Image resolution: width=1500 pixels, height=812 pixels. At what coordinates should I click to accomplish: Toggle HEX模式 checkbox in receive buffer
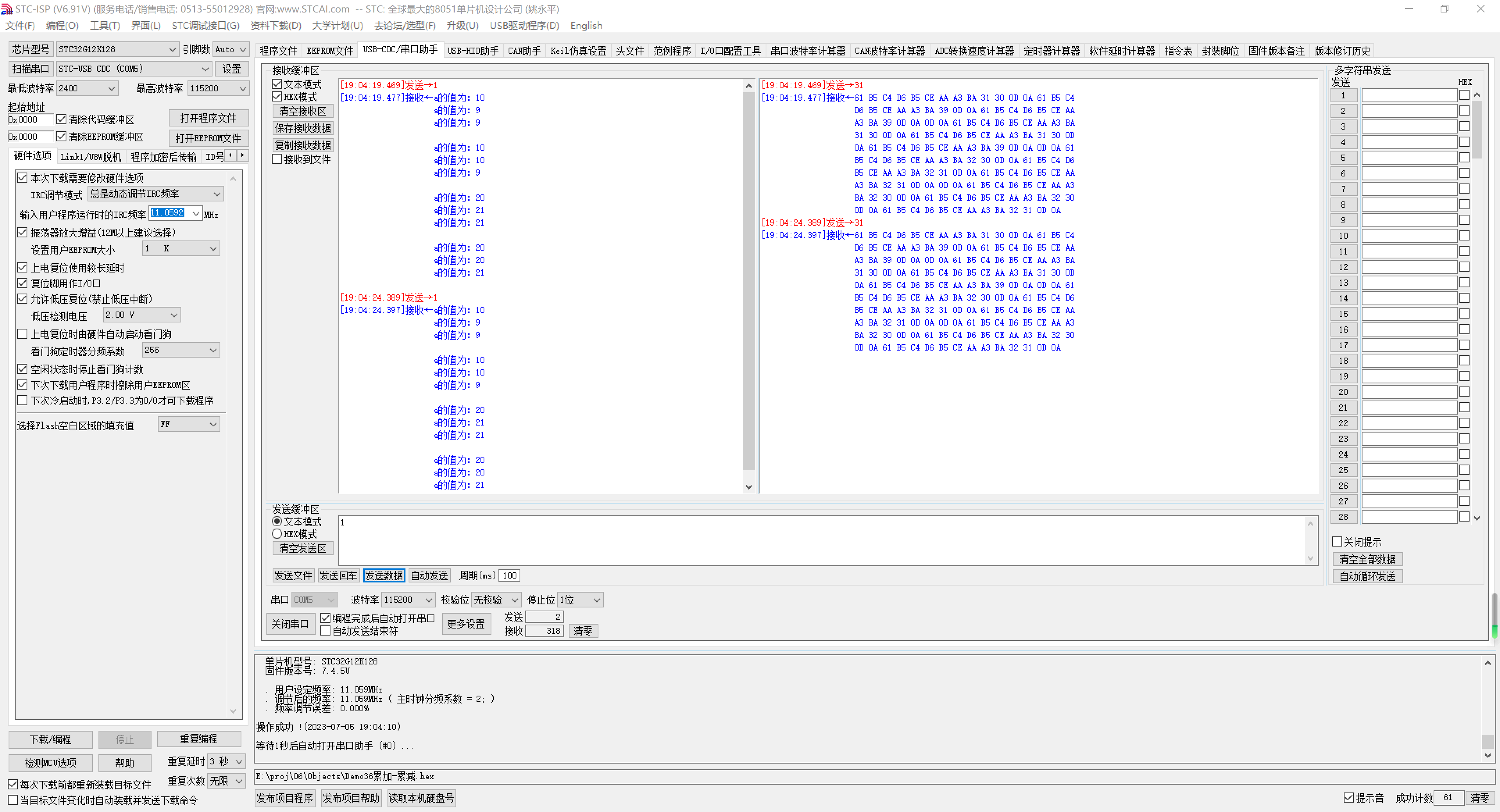point(277,97)
